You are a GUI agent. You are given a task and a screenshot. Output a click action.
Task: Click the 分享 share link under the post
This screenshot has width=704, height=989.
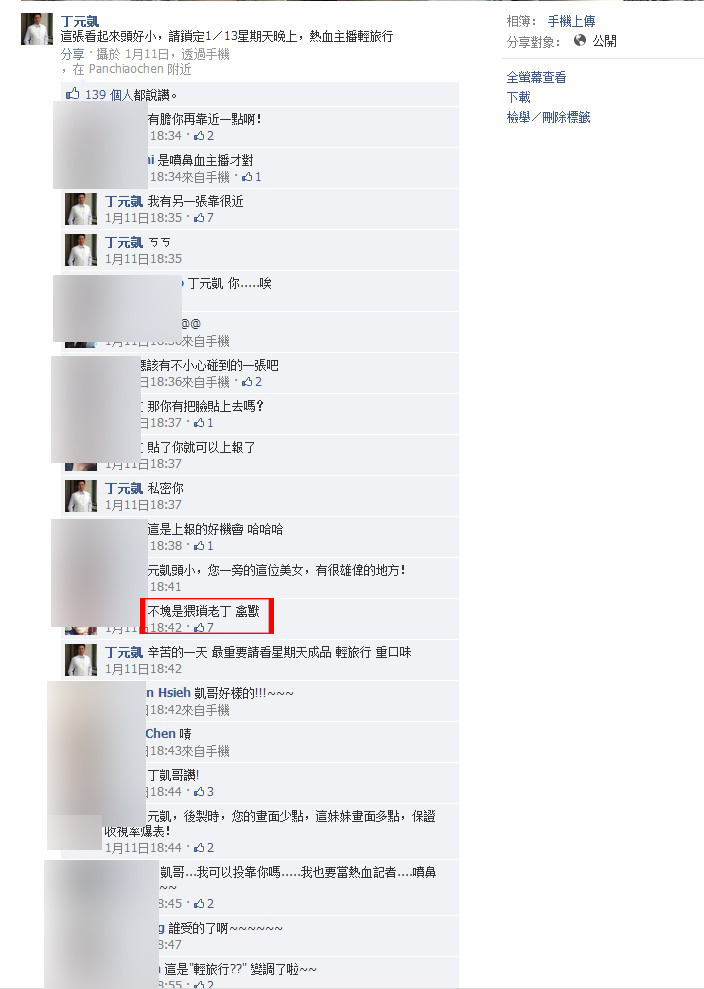[72, 54]
